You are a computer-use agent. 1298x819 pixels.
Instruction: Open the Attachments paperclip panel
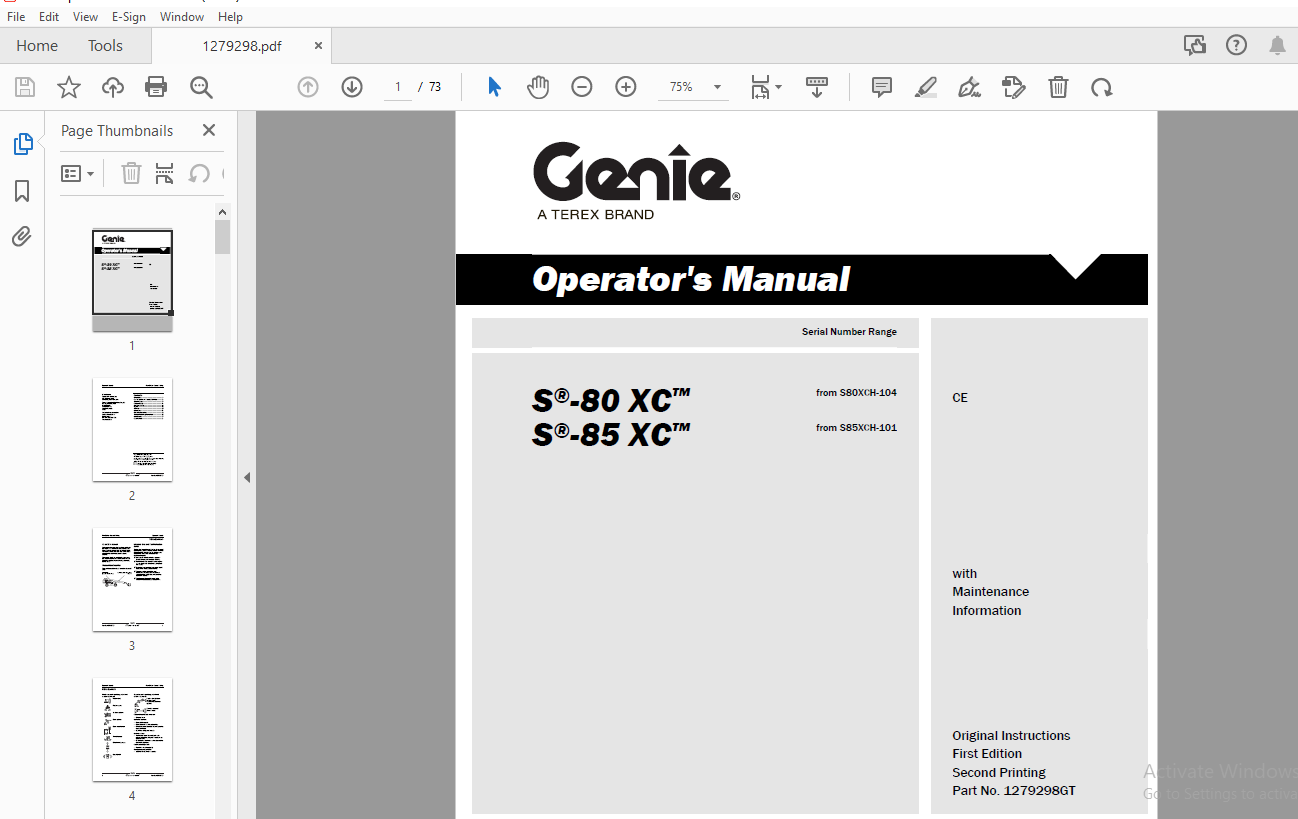point(22,237)
